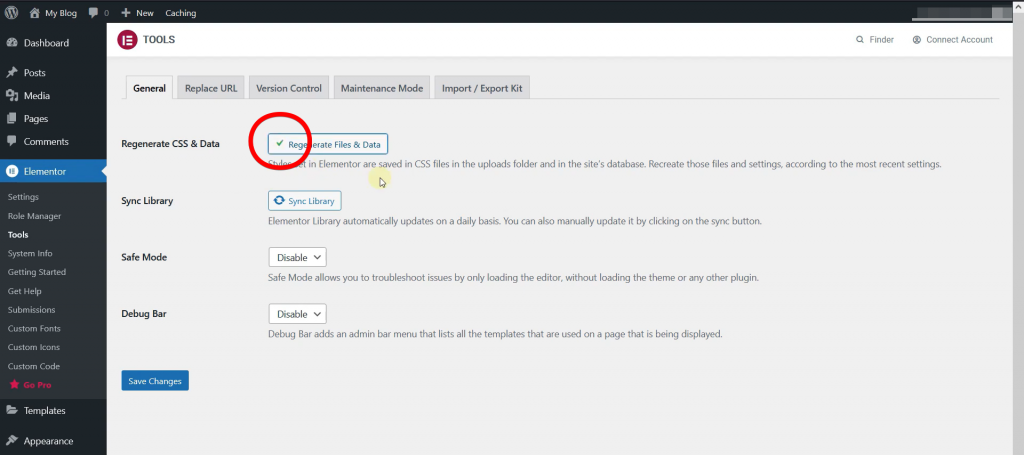Open Custom Icons submenu
1024x455 pixels.
[34, 347]
